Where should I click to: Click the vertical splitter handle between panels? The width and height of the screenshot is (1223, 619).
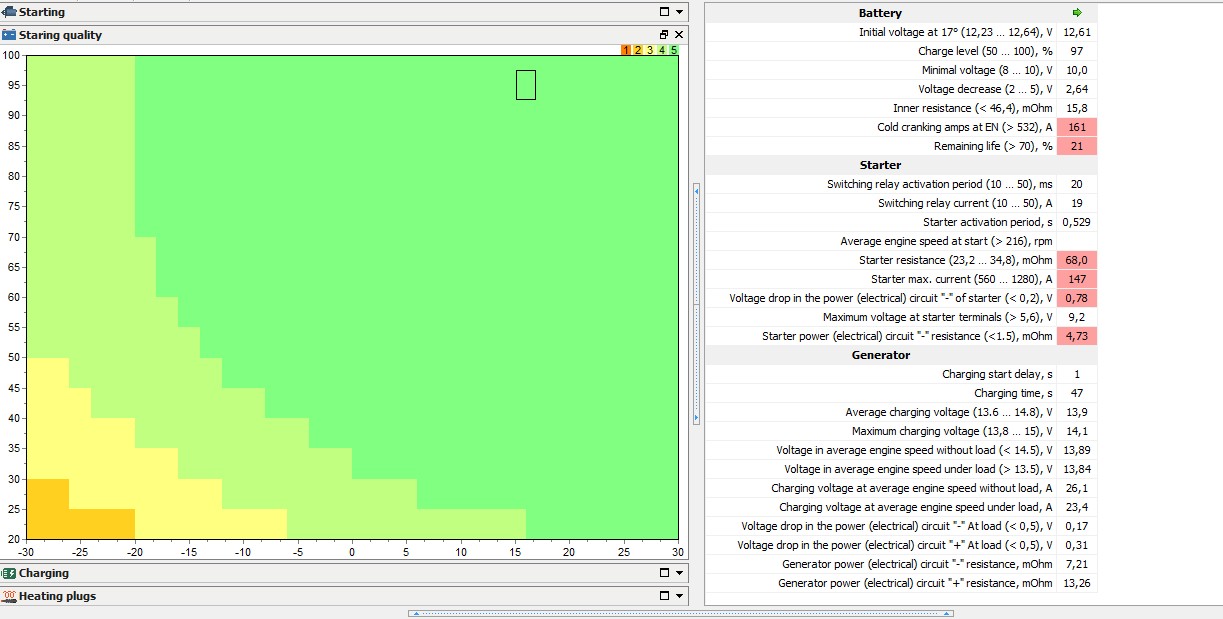coord(697,304)
